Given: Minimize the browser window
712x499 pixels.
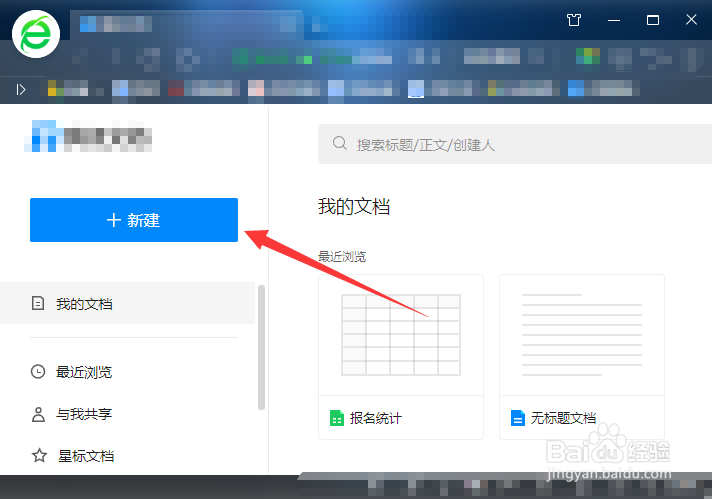Looking at the screenshot, I should coord(614,20).
